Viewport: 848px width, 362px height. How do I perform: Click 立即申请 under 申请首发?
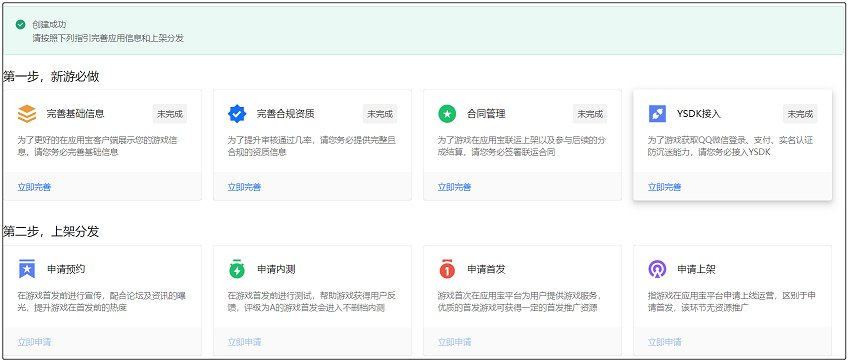click(454, 342)
